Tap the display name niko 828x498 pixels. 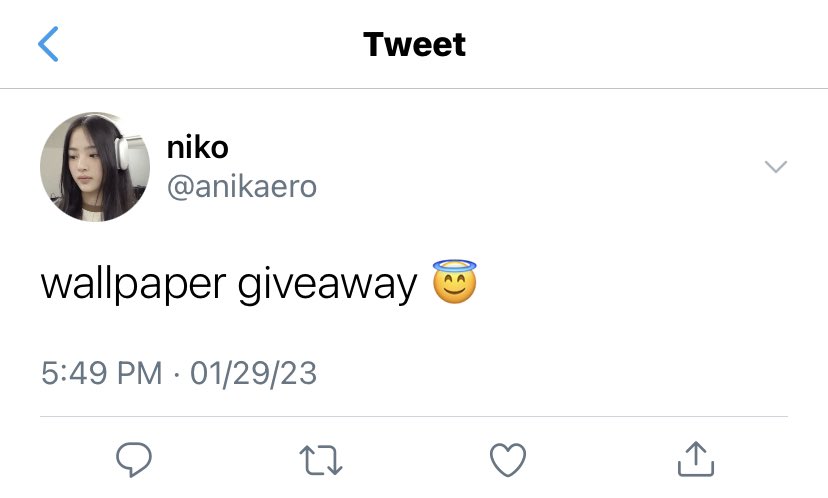[x=197, y=147]
